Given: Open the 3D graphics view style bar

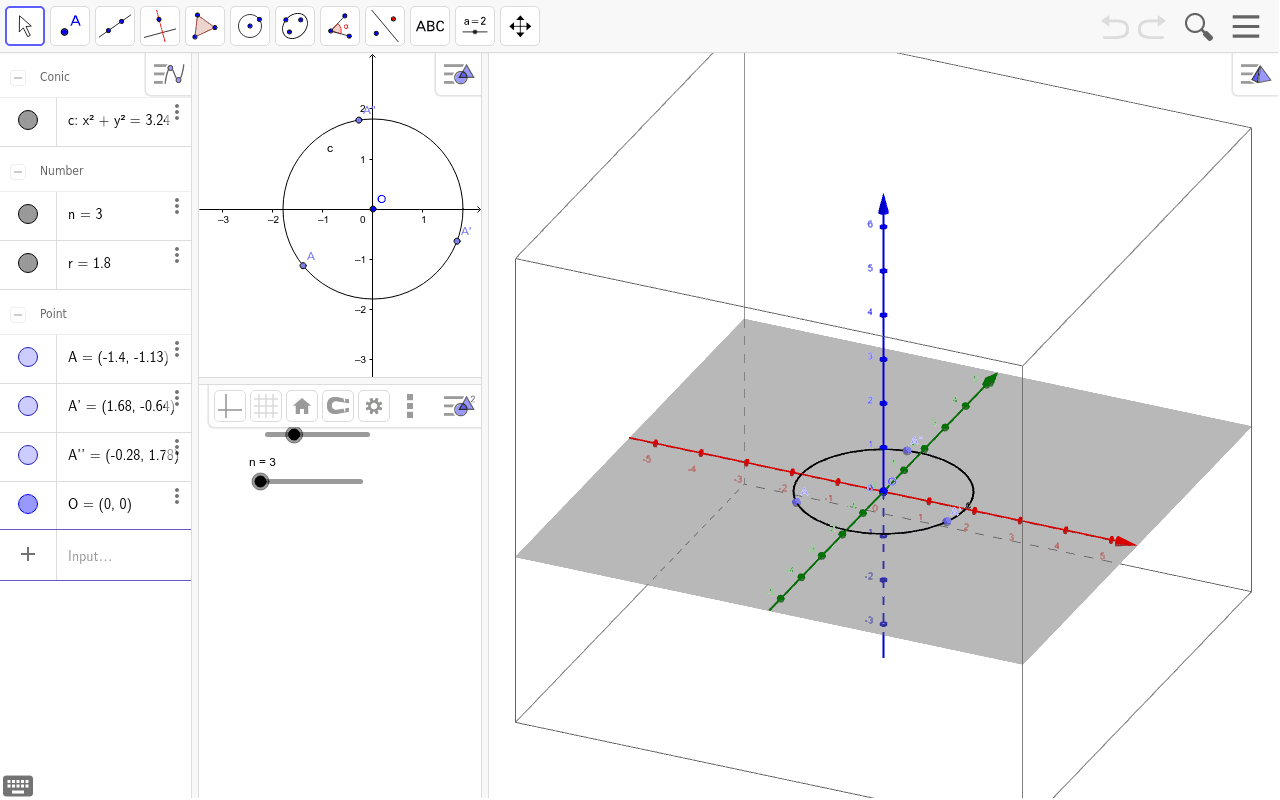Looking at the screenshot, I should tap(1255, 74).
